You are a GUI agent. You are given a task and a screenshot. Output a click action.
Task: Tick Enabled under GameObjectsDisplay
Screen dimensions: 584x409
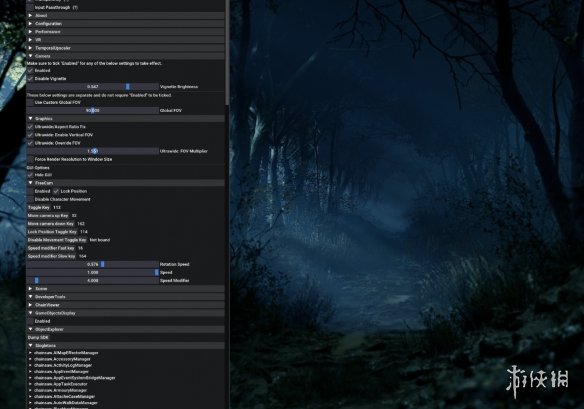click(30, 321)
